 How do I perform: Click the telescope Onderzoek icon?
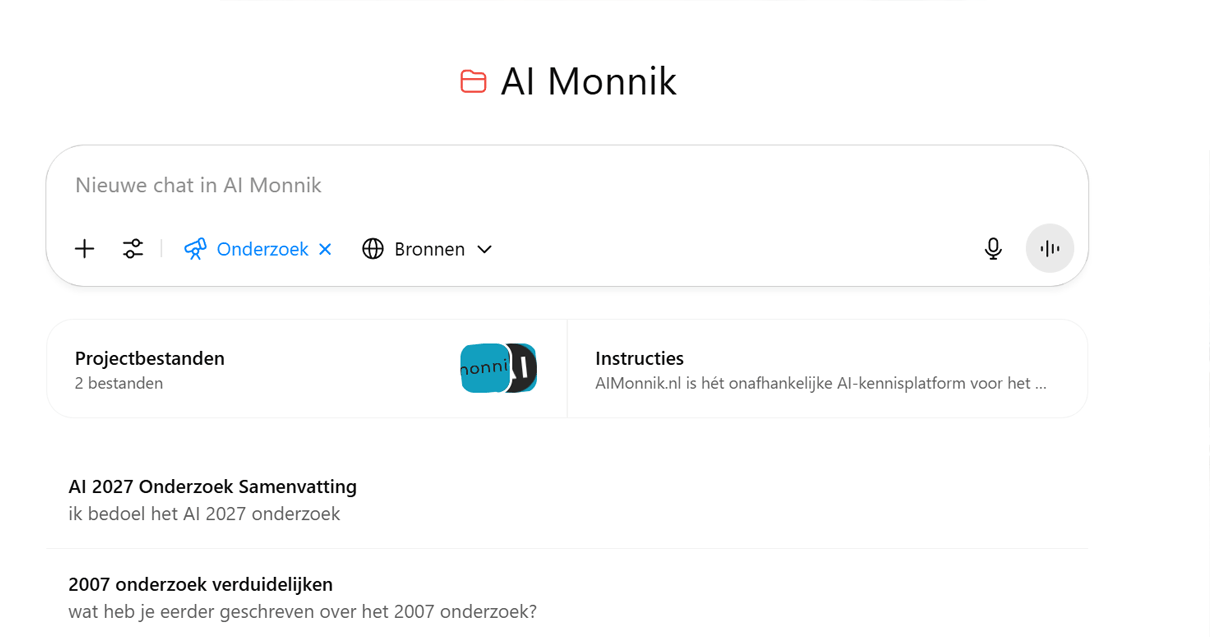[x=195, y=249]
